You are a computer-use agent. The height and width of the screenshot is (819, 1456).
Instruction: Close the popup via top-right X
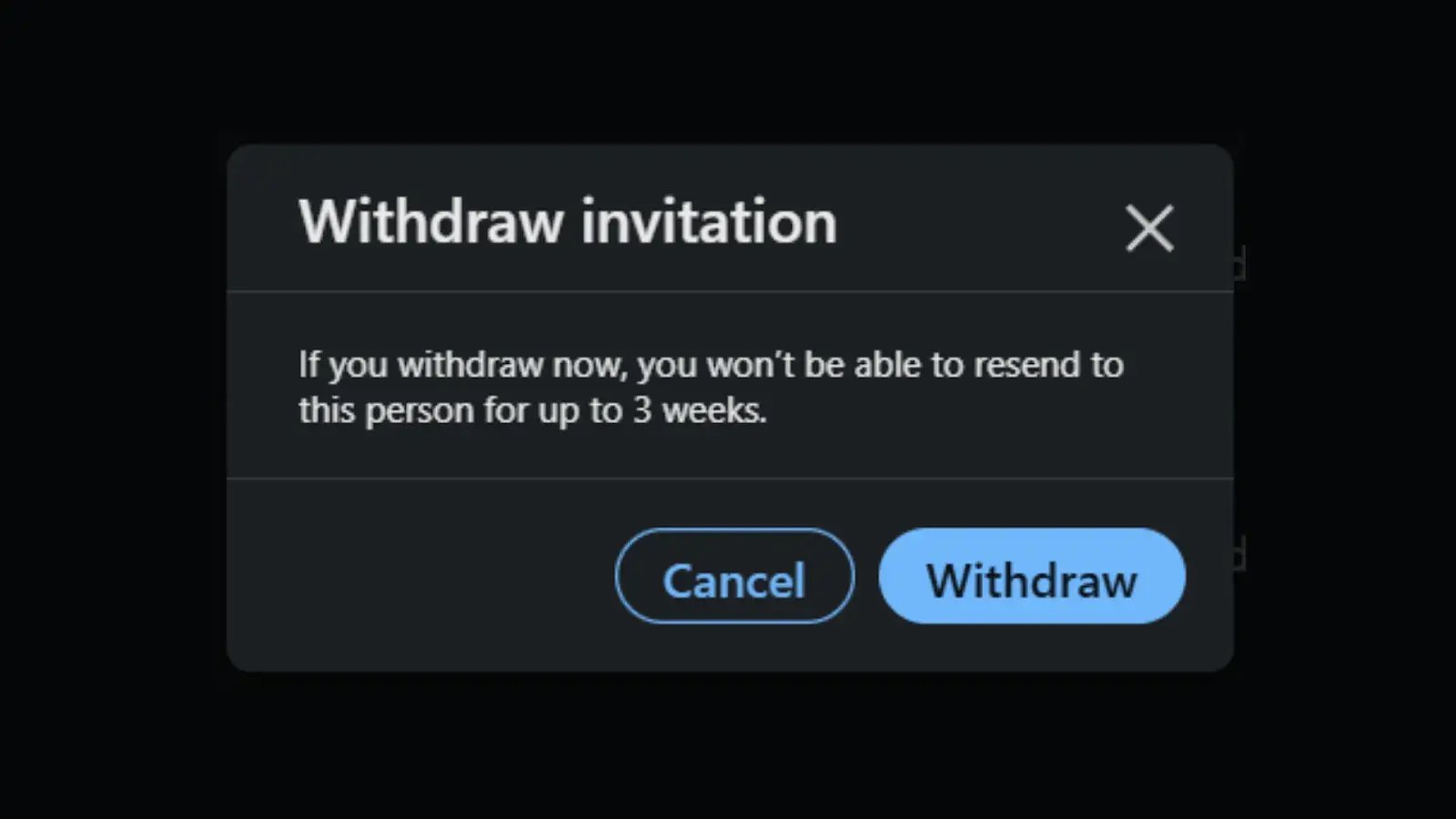click(1149, 227)
